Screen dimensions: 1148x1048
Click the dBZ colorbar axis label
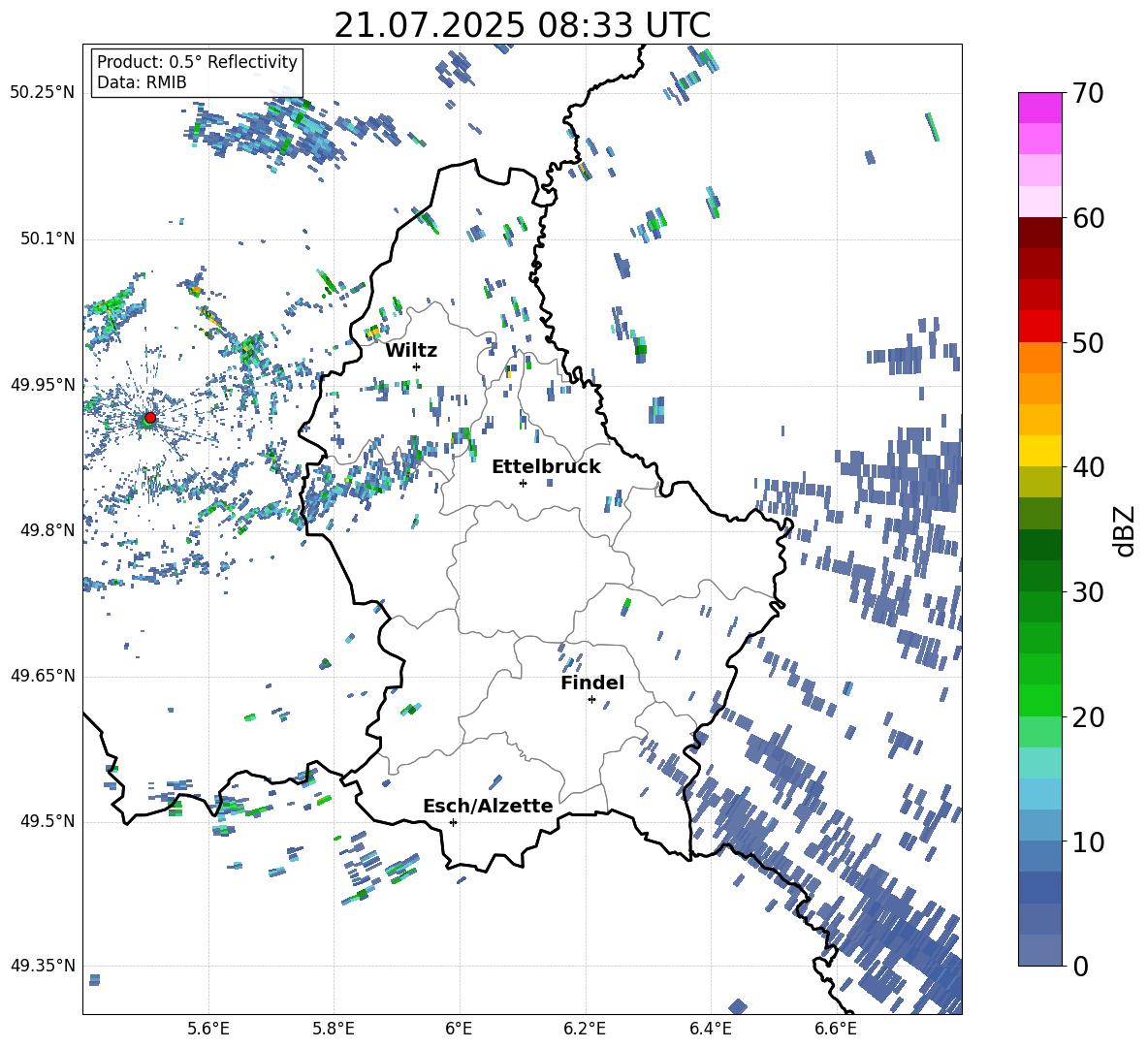pos(1126,530)
